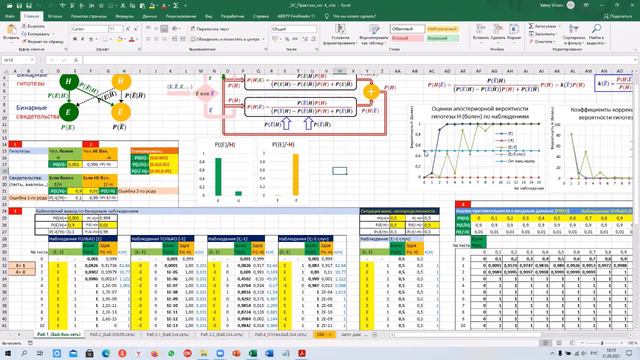Open the font size combo box
This screenshot has height=360, width=640.
coord(116,29)
